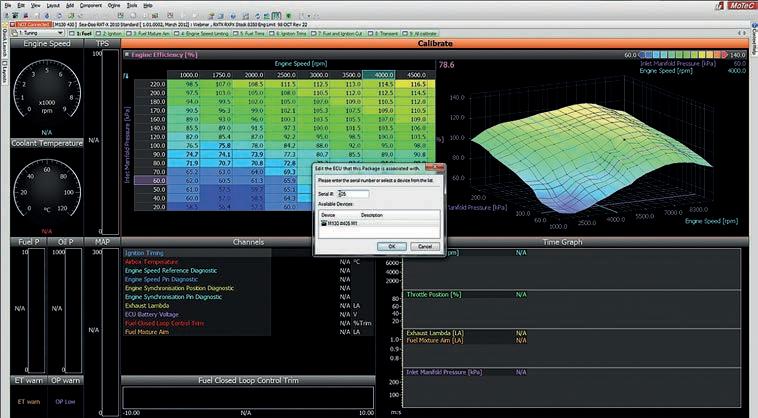Select the Ignition Timing channel row
Image resolution: width=758 pixels, height=418 pixels.
197,253
